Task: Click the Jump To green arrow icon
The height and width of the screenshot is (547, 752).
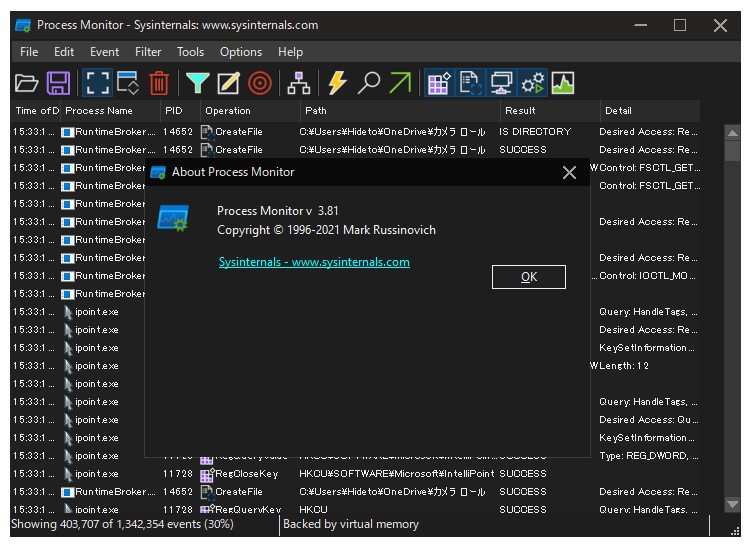Action: pos(400,83)
